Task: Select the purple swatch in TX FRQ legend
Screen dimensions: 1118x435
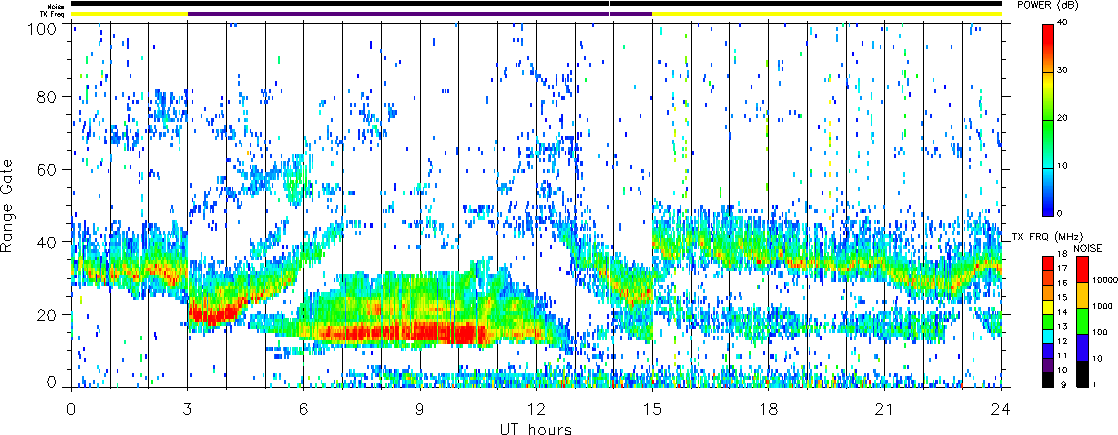Action: [x=1048, y=365]
